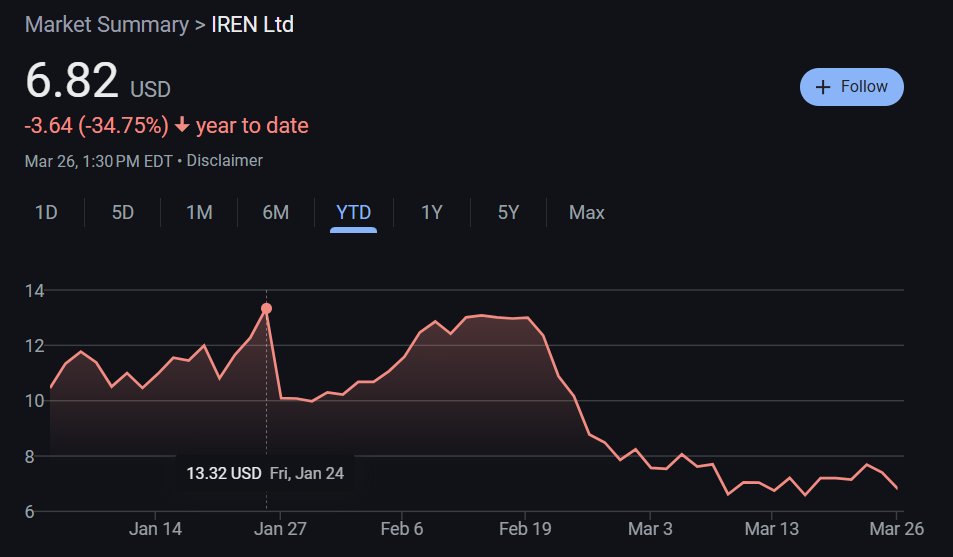Show the 5Y chart range
Image resolution: width=953 pixels, height=557 pixels.
pos(508,212)
